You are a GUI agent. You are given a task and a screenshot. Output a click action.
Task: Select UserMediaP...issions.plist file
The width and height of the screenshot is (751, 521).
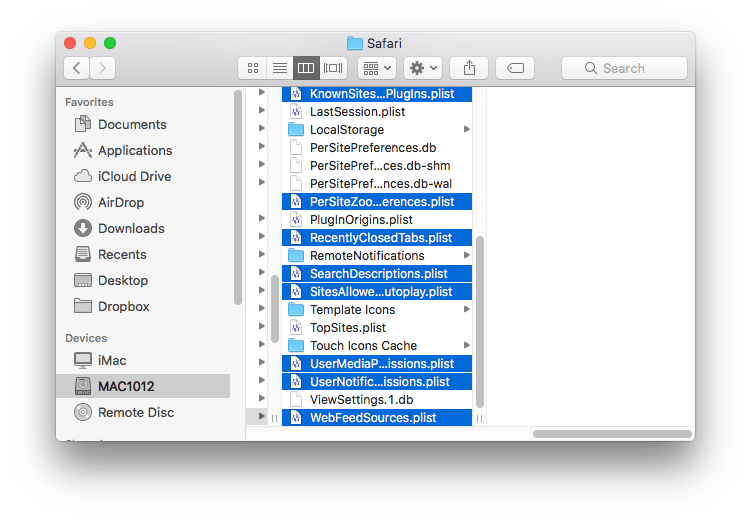[x=377, y=363]
